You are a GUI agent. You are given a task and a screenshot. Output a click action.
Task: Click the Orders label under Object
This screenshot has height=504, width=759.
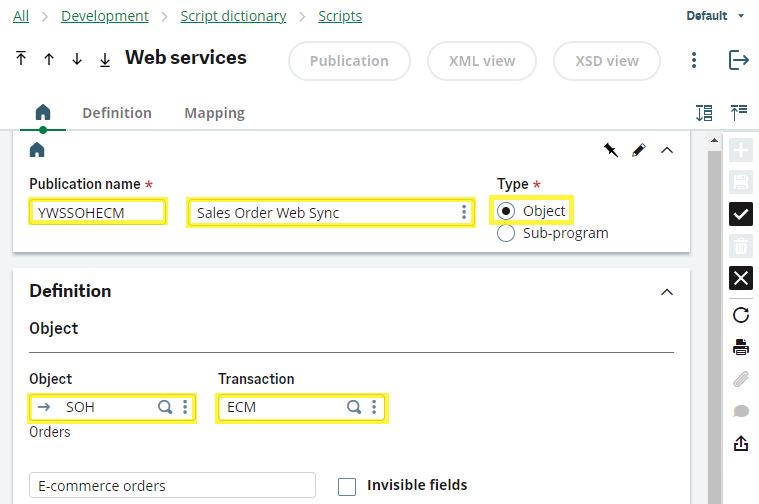50,432
